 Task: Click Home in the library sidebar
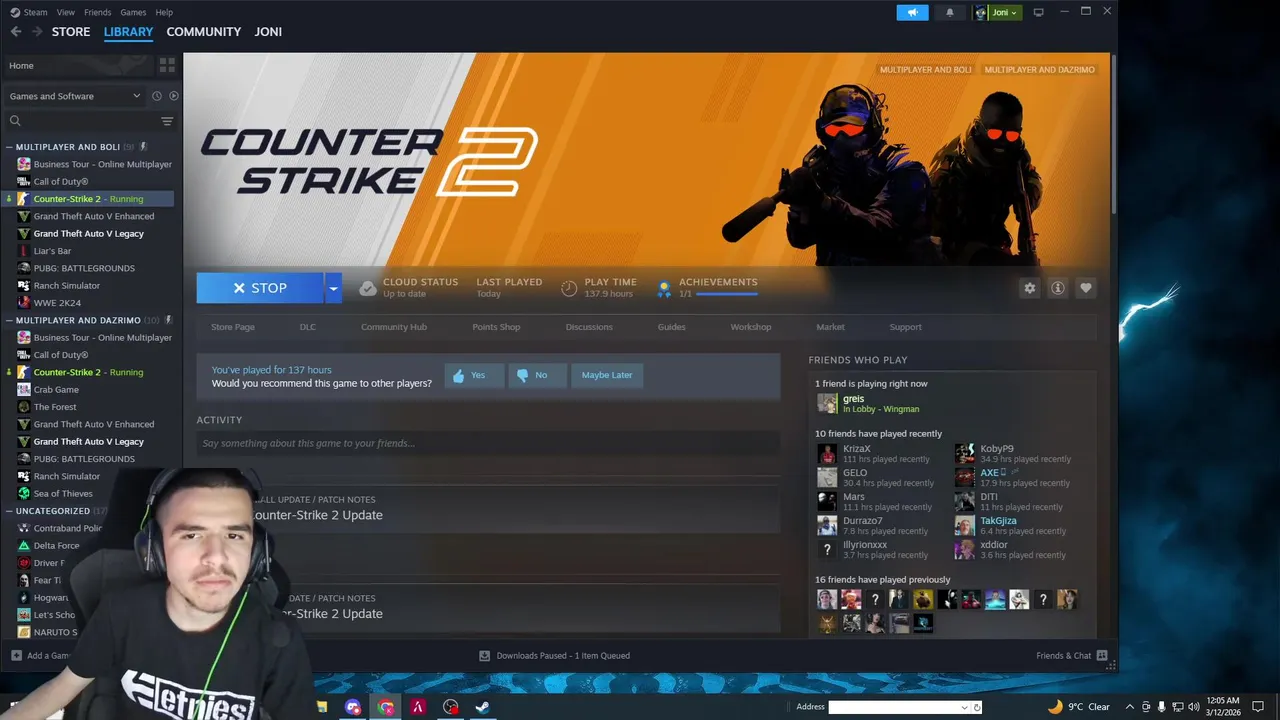[x=21, y=65]
